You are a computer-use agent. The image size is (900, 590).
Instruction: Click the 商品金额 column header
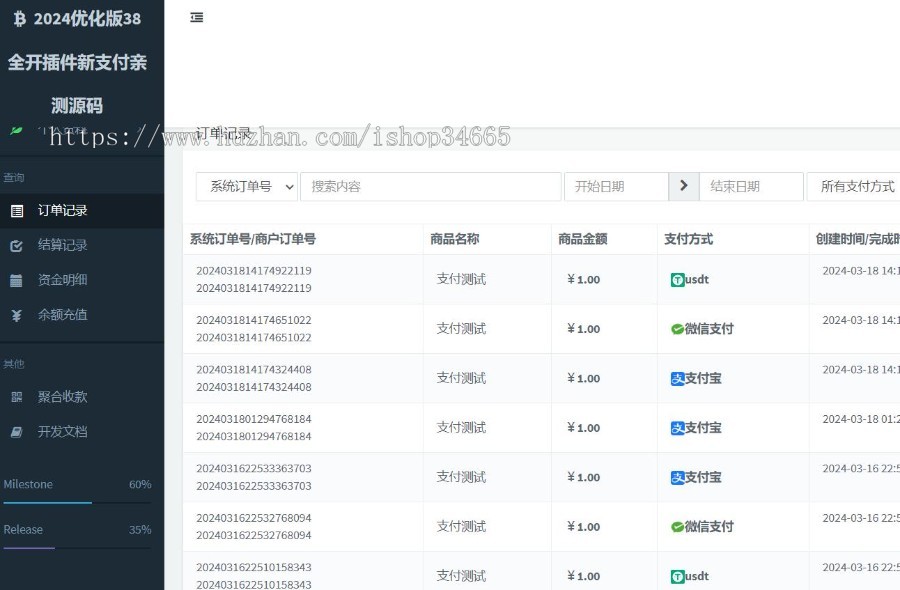pyautogui.click(x=583, y=239)
